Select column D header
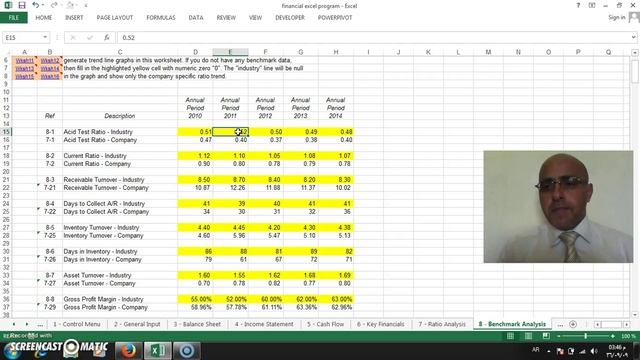The width and height of the screenshot is (640, 360). 195,52
